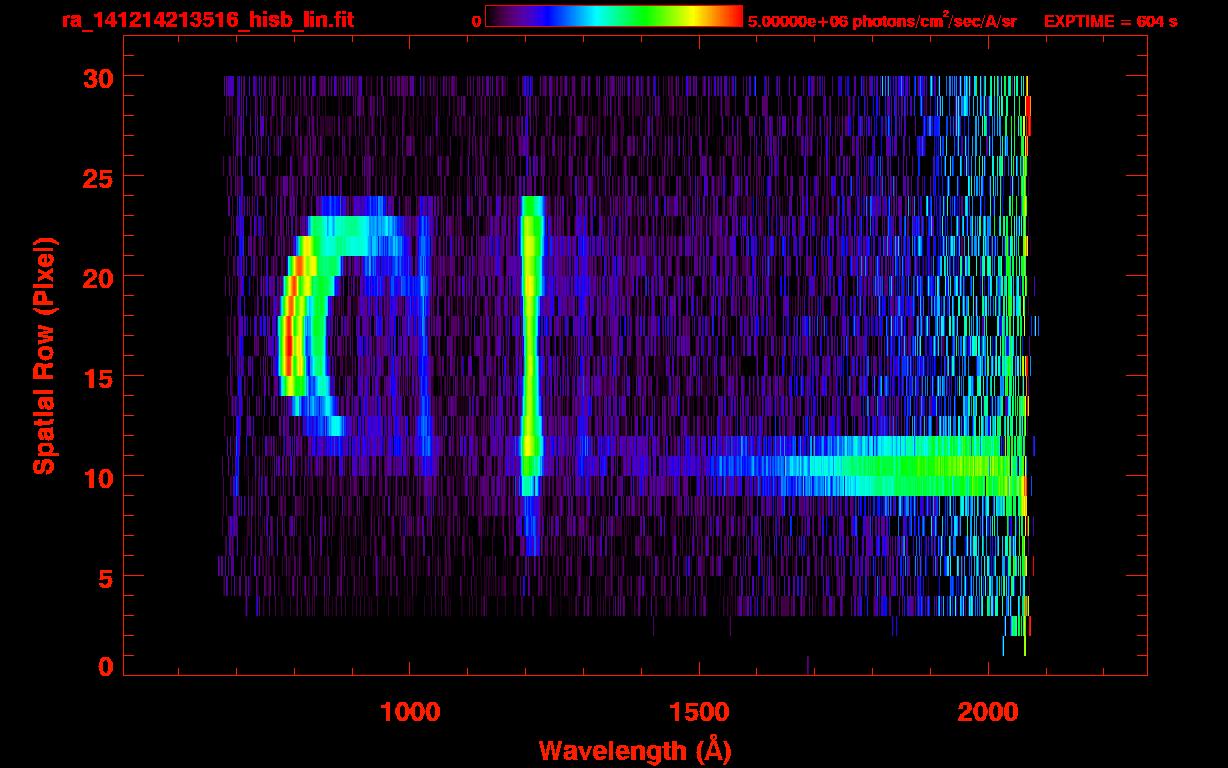Click the y-axis tick label 15
Image resolution: width=1228 pixels, height=768 pixels.
pyautogui.click(x=99, y=377)
